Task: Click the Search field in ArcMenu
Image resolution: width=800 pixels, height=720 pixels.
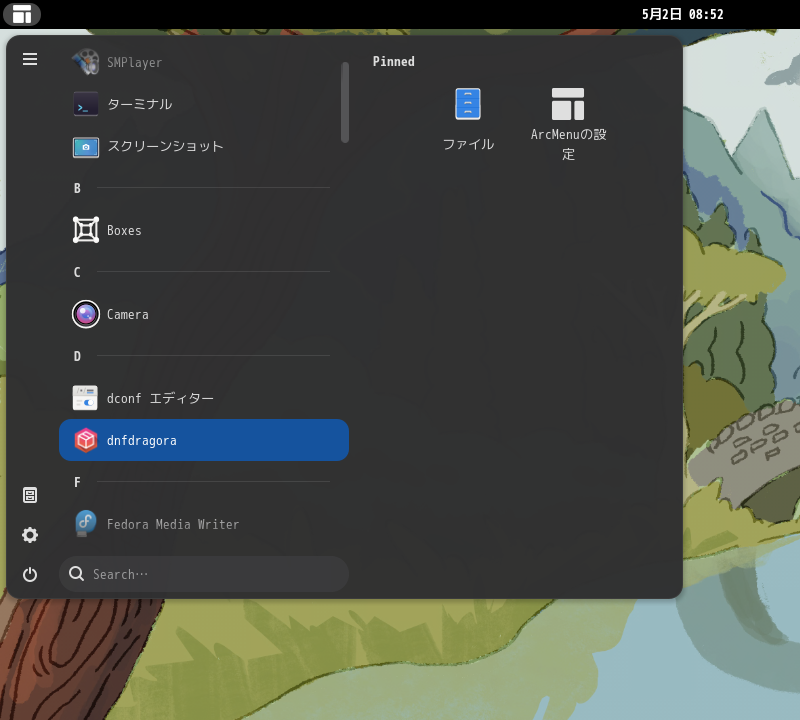Action: point(204,574)
